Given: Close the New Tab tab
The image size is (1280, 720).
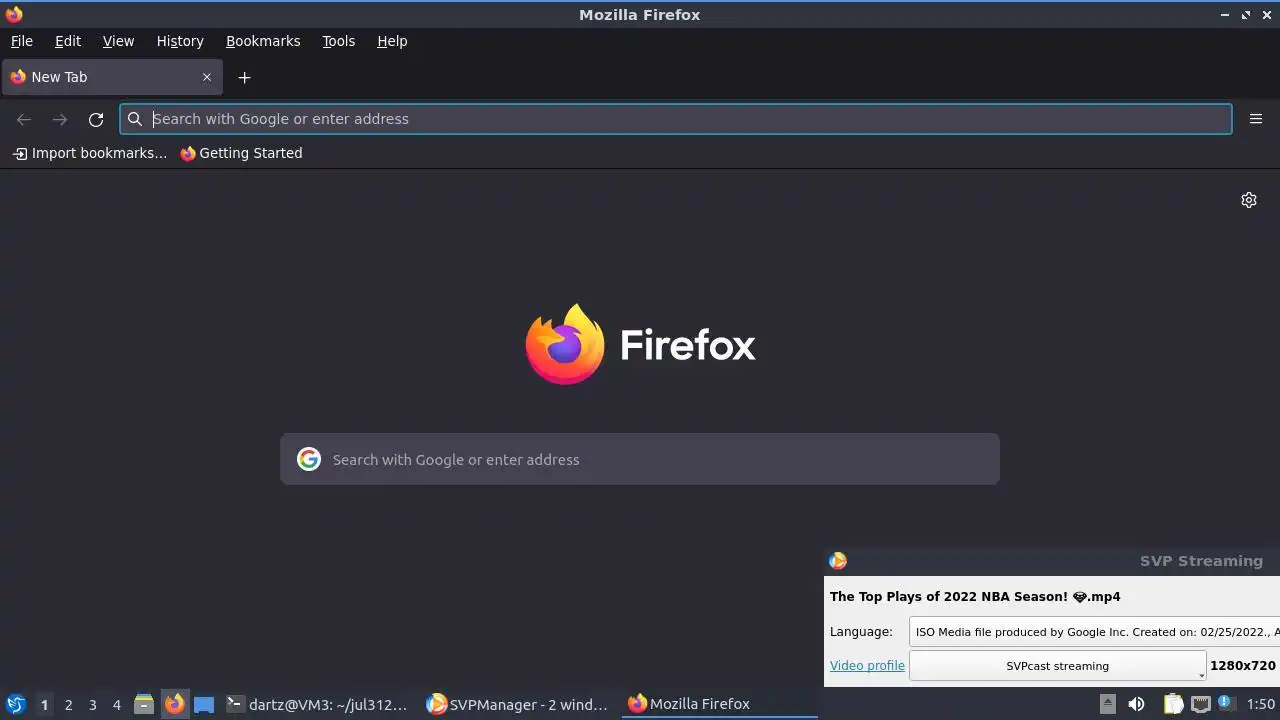Looking at the screenshot, I should 207,77.
